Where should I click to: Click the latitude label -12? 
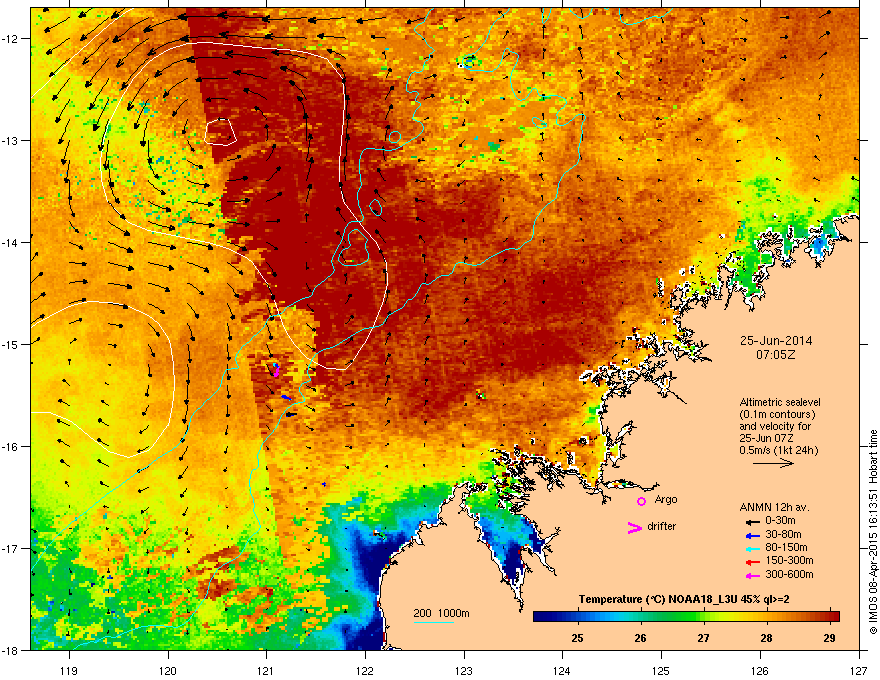pos(10,38)
